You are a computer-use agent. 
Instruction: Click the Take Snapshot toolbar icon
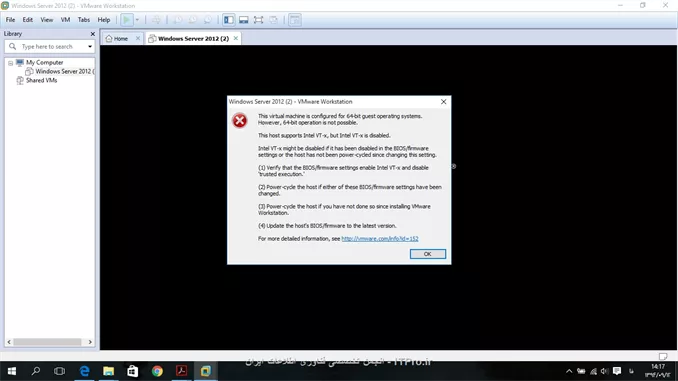coord(178,20)
